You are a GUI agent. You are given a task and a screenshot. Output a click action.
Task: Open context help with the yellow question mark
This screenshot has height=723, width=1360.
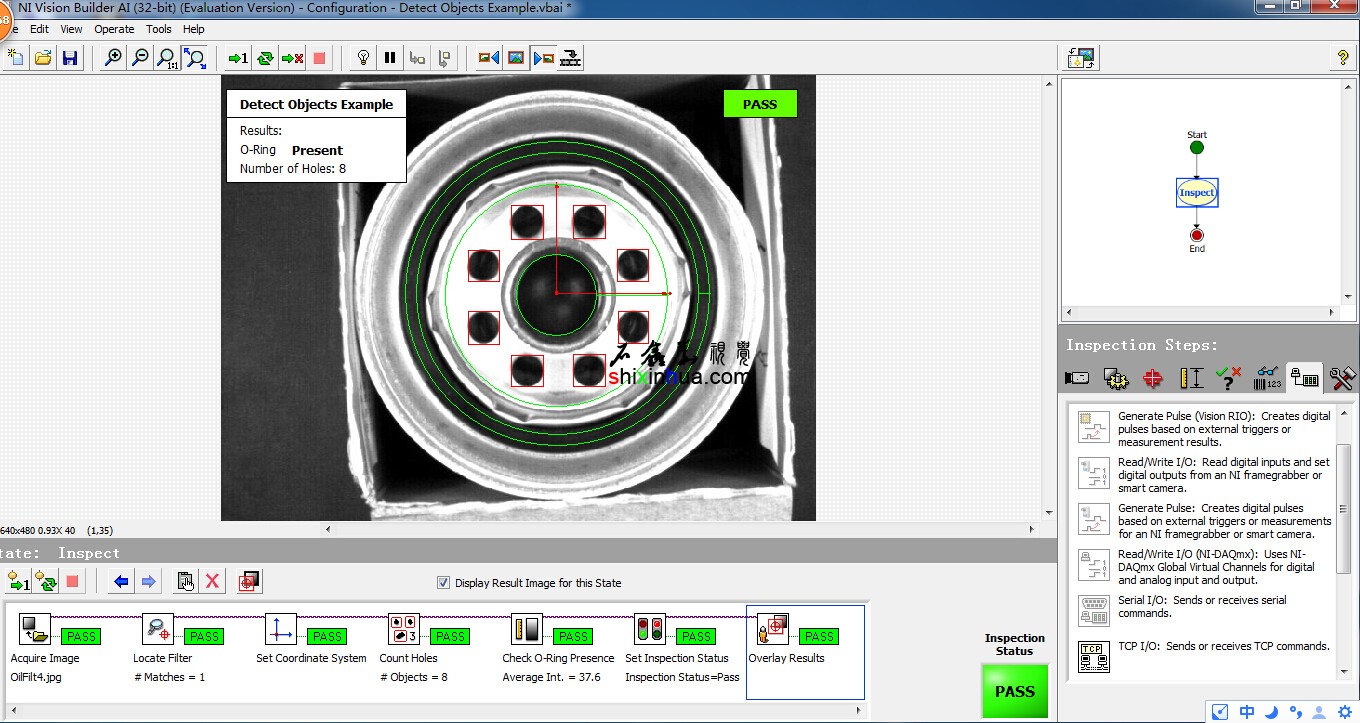click(1343, 58)
